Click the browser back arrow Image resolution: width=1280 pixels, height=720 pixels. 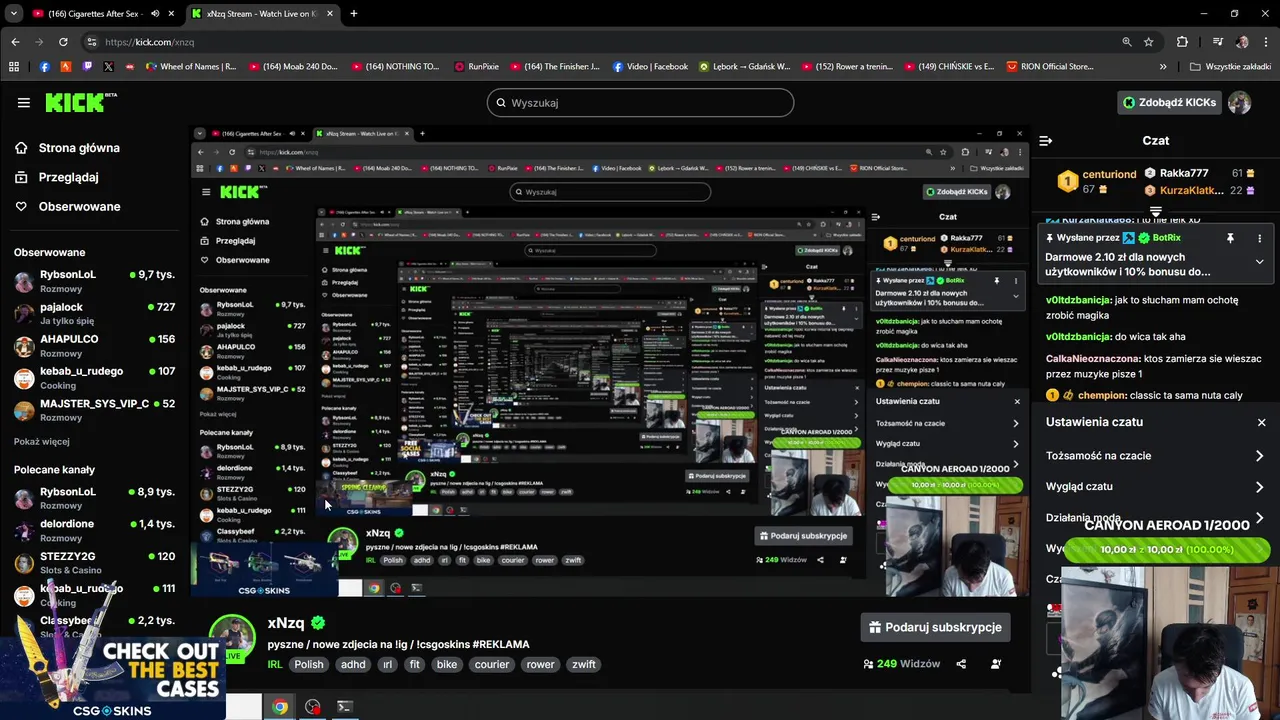[x=15, y=42]
